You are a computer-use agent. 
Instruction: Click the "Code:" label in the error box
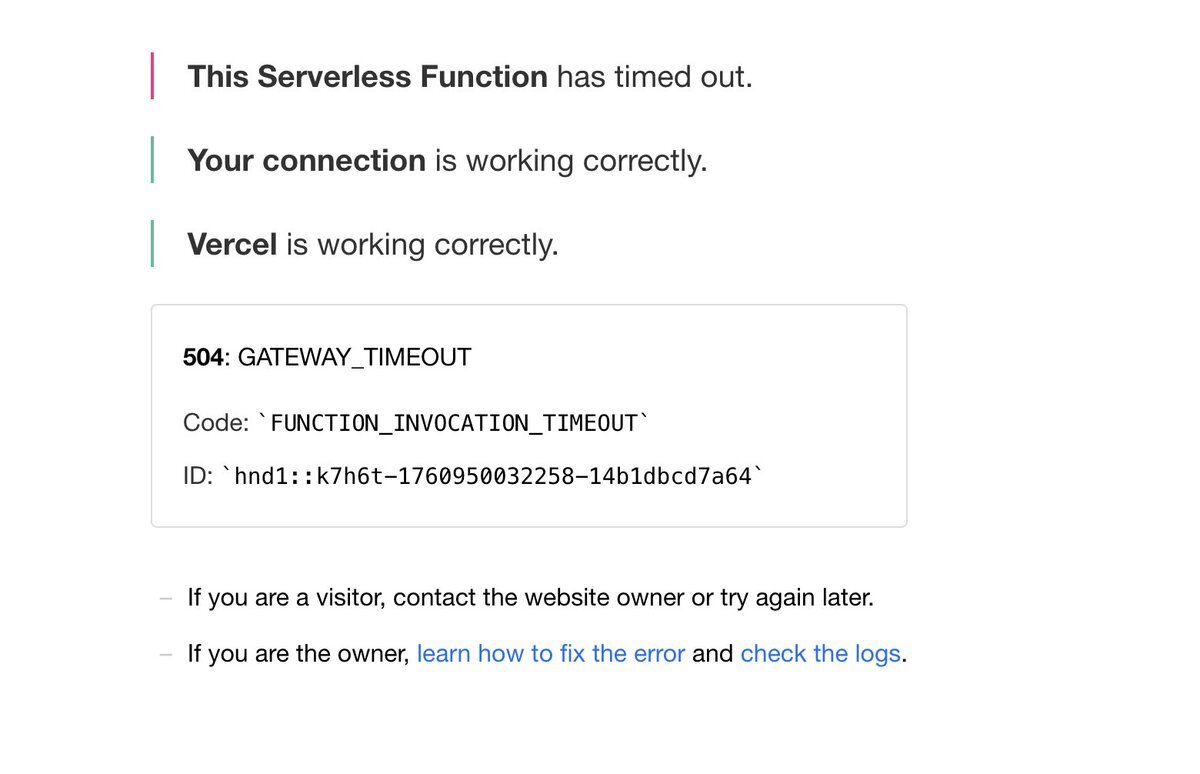pyautogui.click(x=216, y=423)
